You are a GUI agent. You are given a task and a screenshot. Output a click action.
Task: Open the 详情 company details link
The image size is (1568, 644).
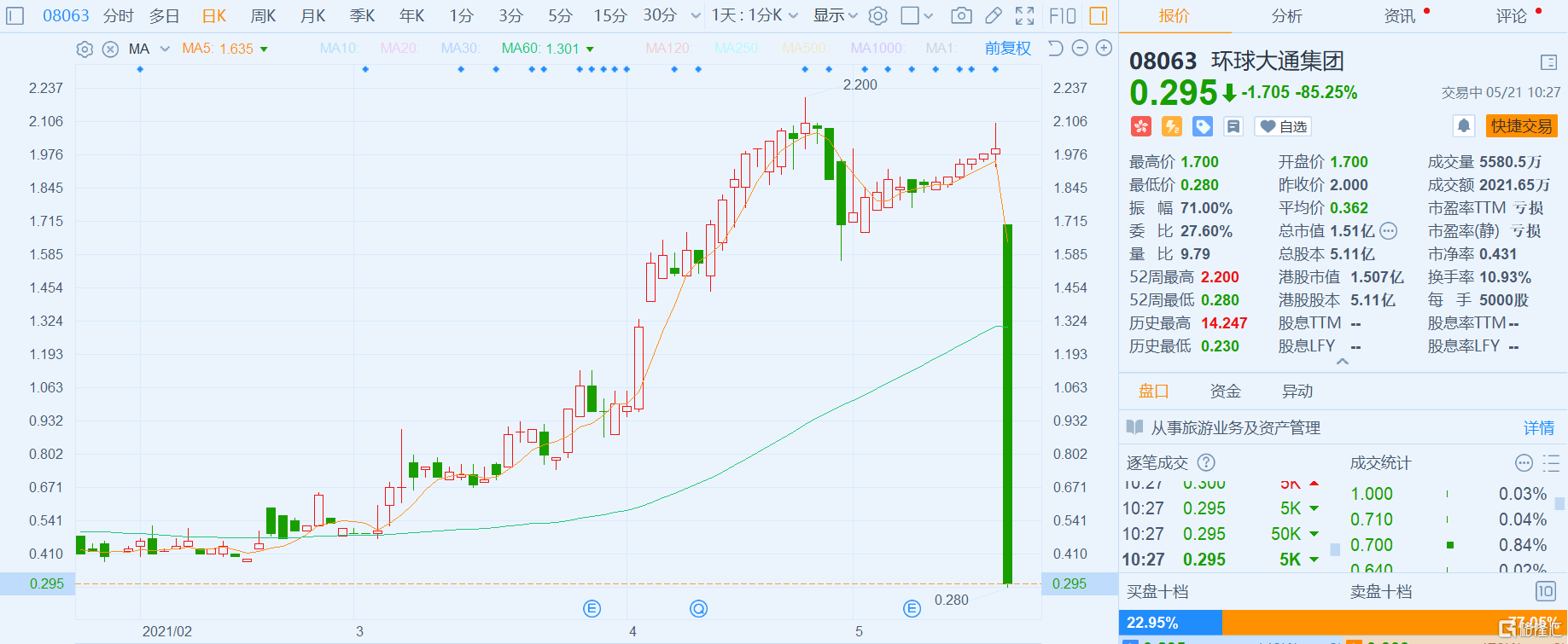[x=1538, y=427]
